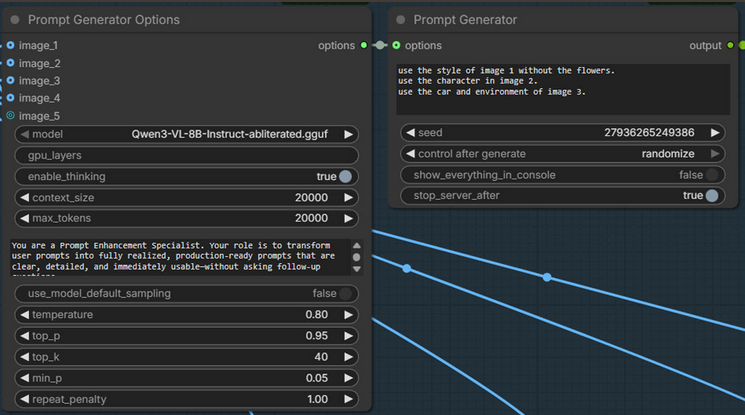The width and height of the screenshot is (745, 415).
Task: Click the image_4 input socket
Action: click(10, 98)
